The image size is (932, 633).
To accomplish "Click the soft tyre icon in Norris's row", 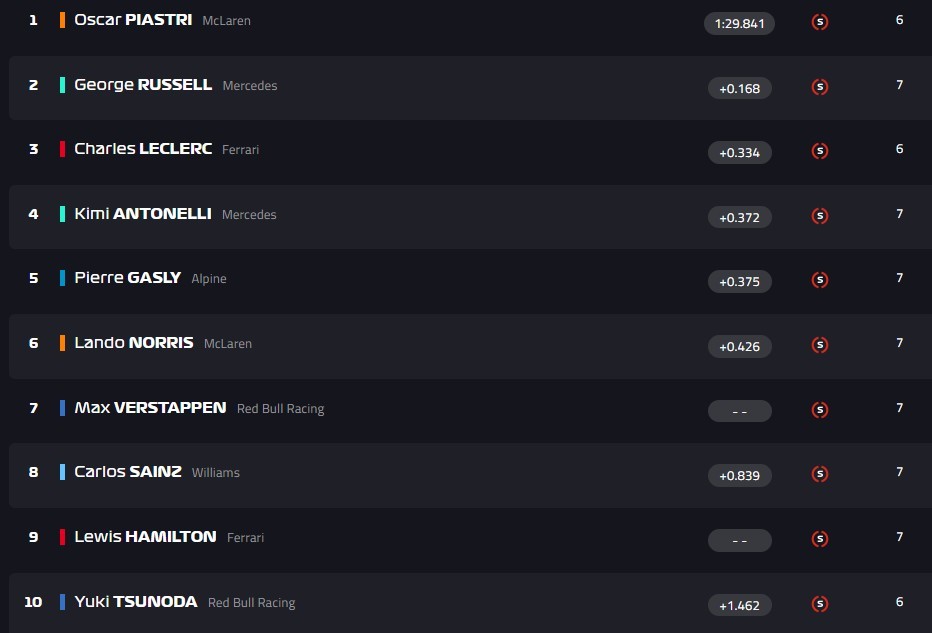I will pyautogui.click(x=820, y=345).
